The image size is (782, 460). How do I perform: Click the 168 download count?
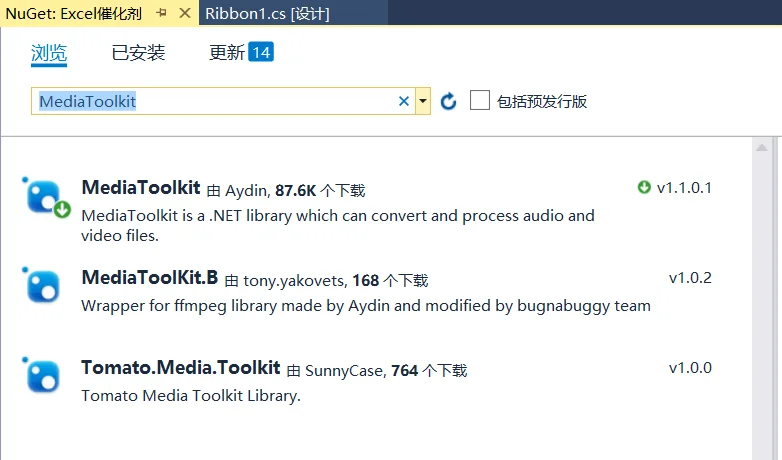(x=366, y=280)
